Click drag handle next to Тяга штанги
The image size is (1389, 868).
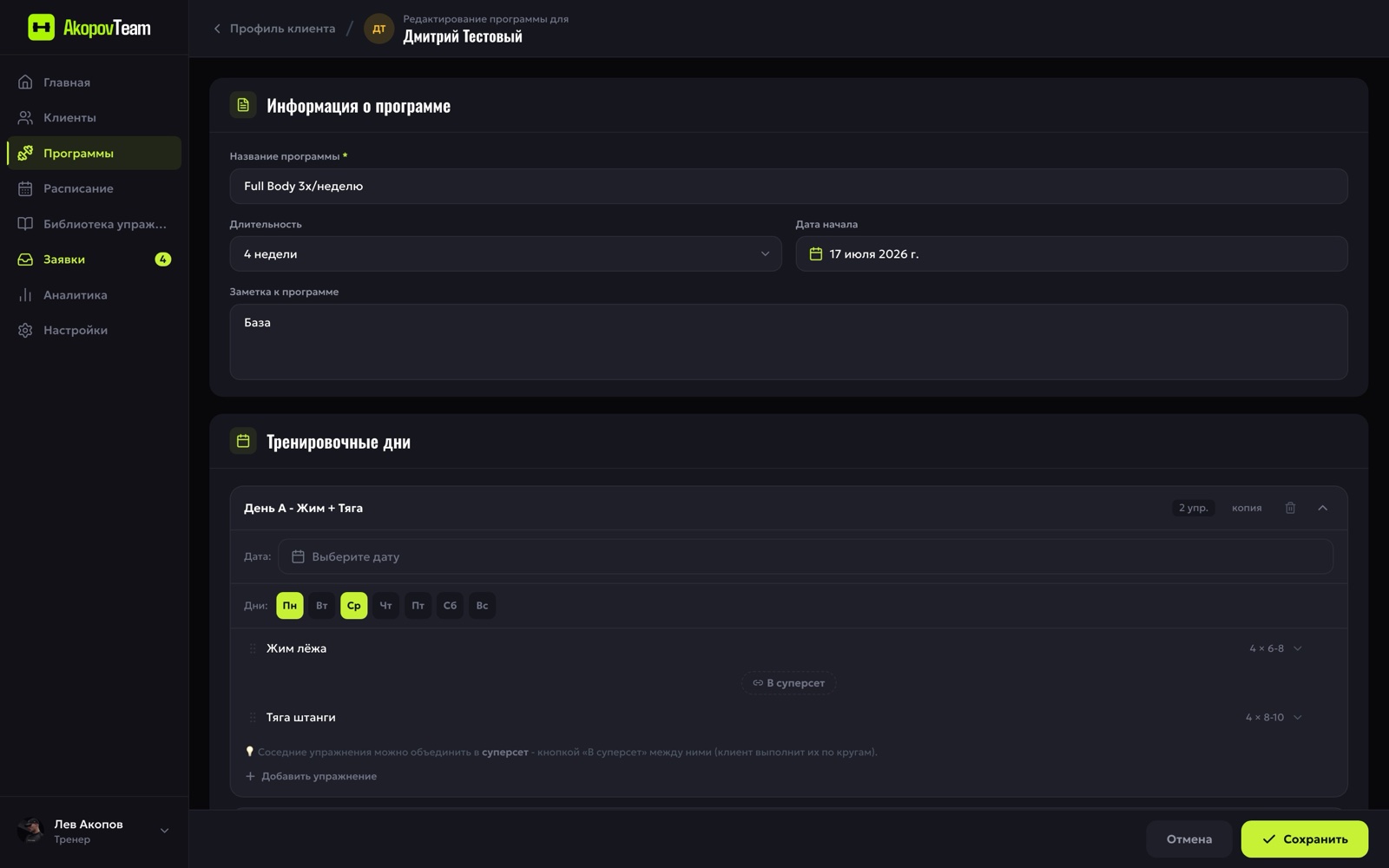point(253,717)
